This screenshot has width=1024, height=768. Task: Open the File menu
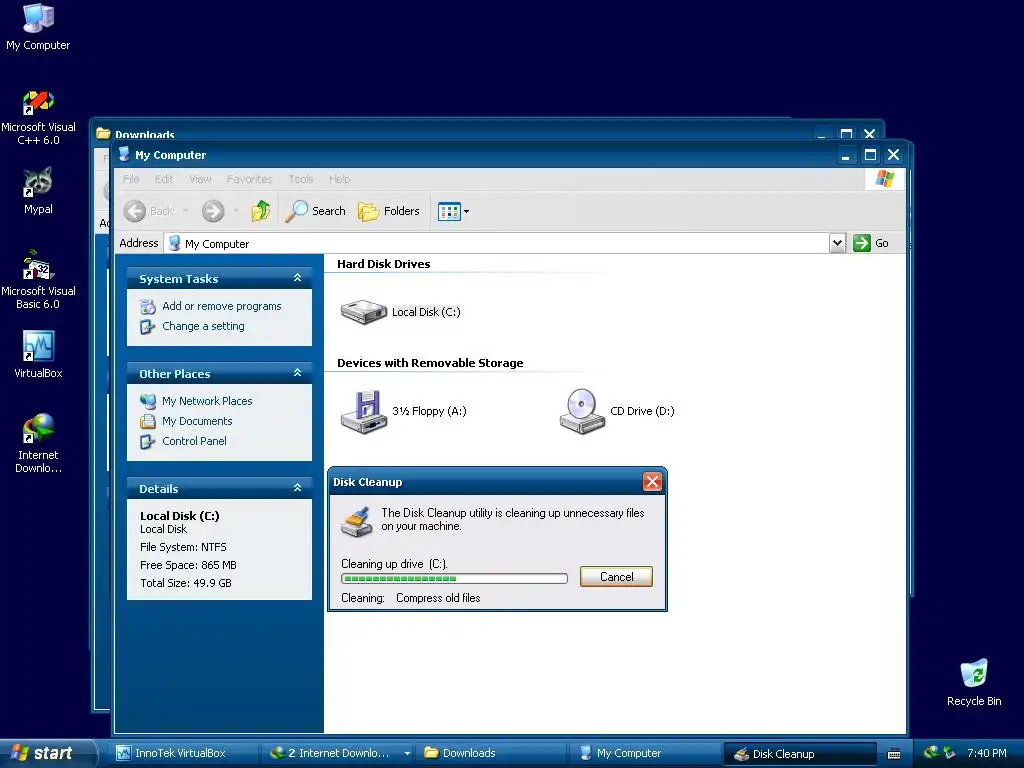[x=131, y=179]
